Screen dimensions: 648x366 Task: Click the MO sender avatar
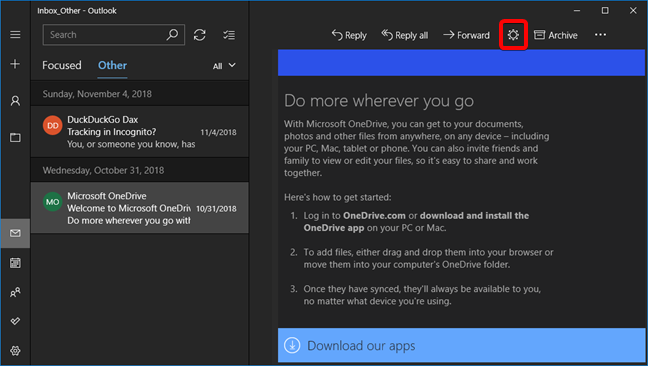pos(53,202)
